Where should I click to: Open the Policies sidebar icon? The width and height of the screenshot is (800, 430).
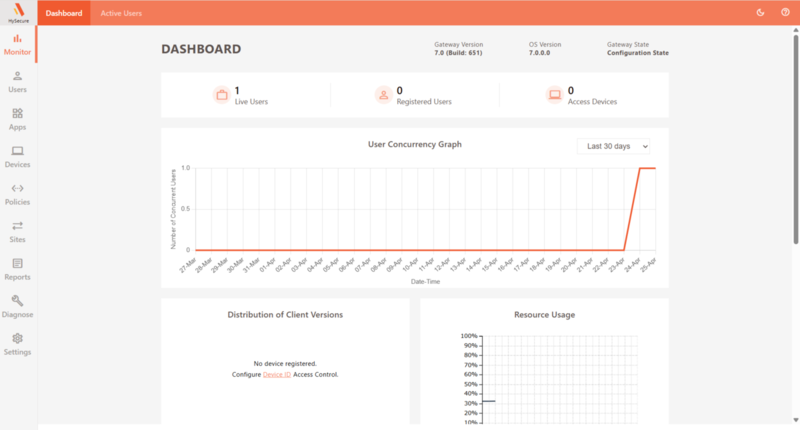[17, 188]
